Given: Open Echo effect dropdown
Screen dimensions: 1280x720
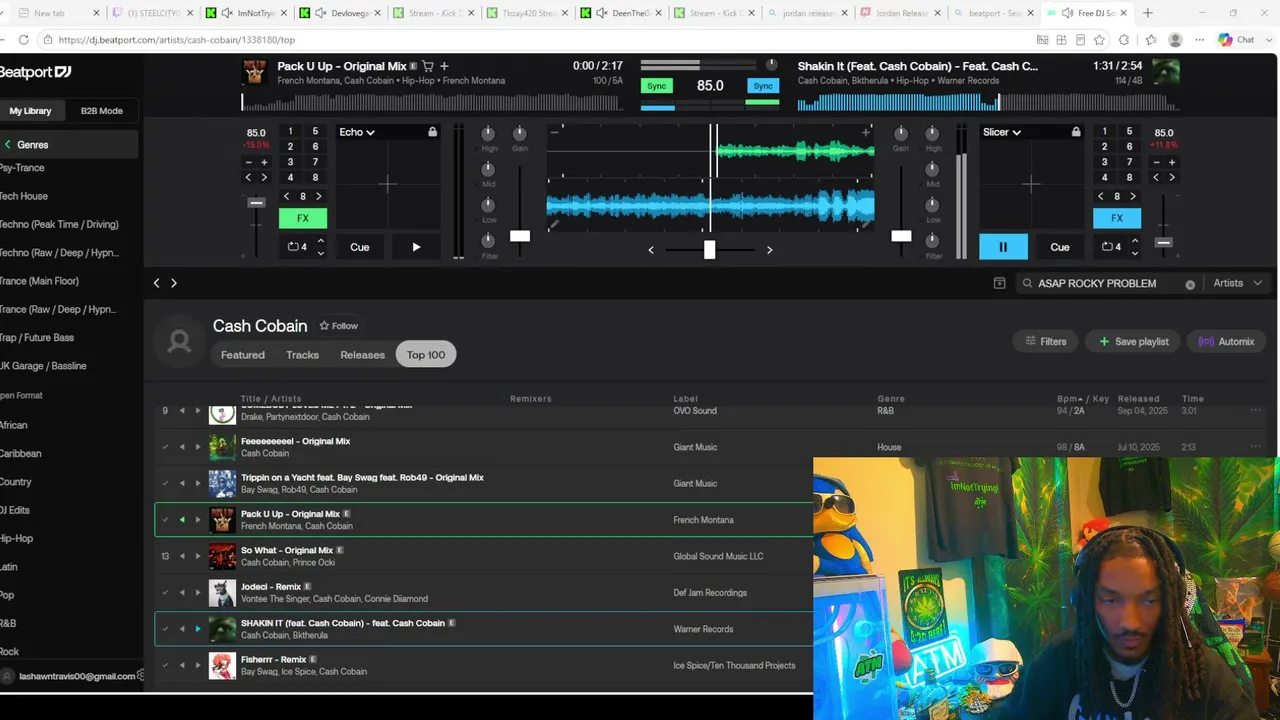Looking at the screenshot, I should click(357, 132).
